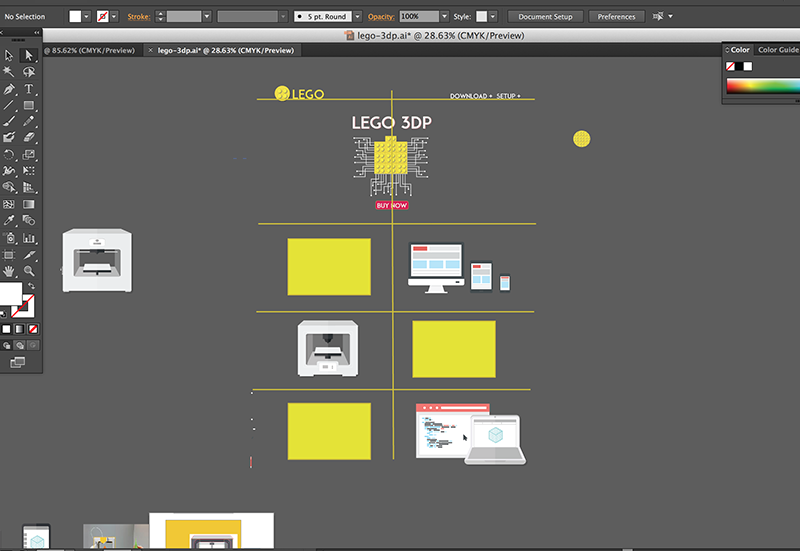Select the Slice tool

point(29,255)
